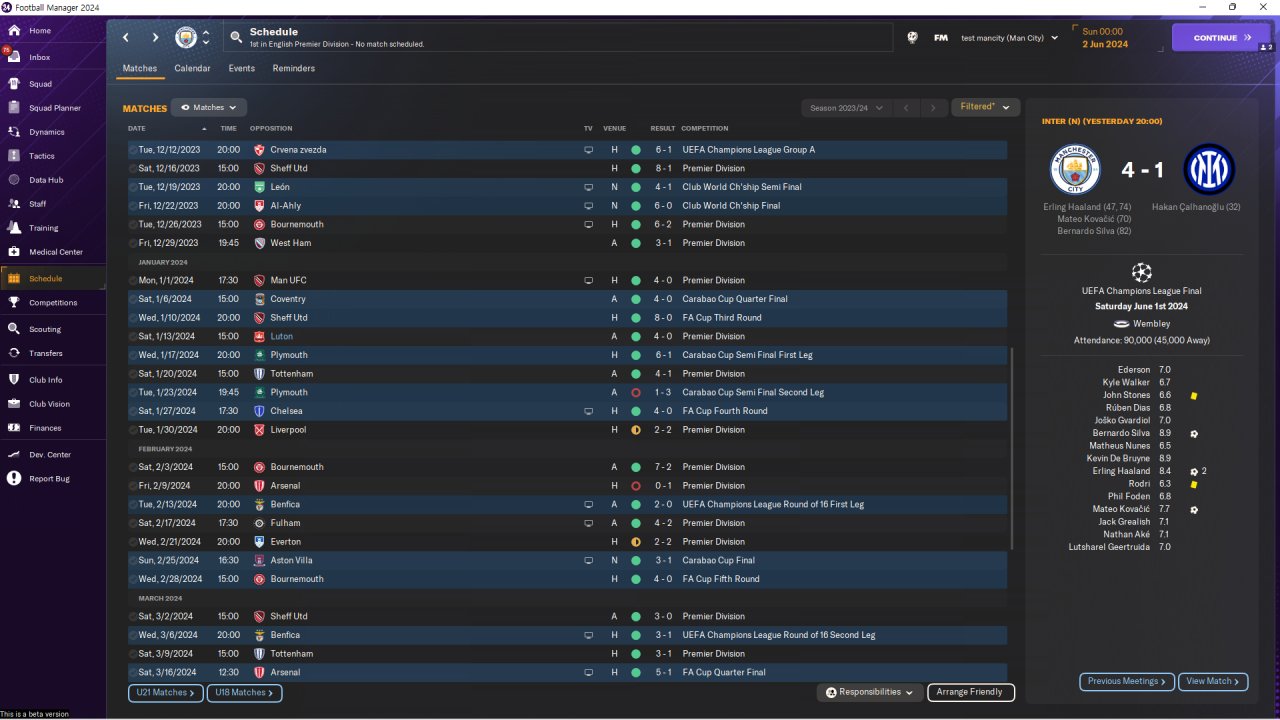Expand the Filtered dropdown
The image size is (1280, 720).
click(985, 107)
